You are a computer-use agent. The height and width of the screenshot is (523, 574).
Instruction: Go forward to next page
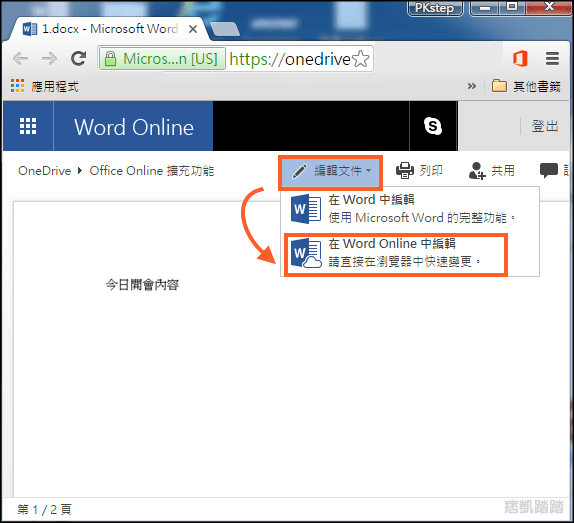pos(49,59)
